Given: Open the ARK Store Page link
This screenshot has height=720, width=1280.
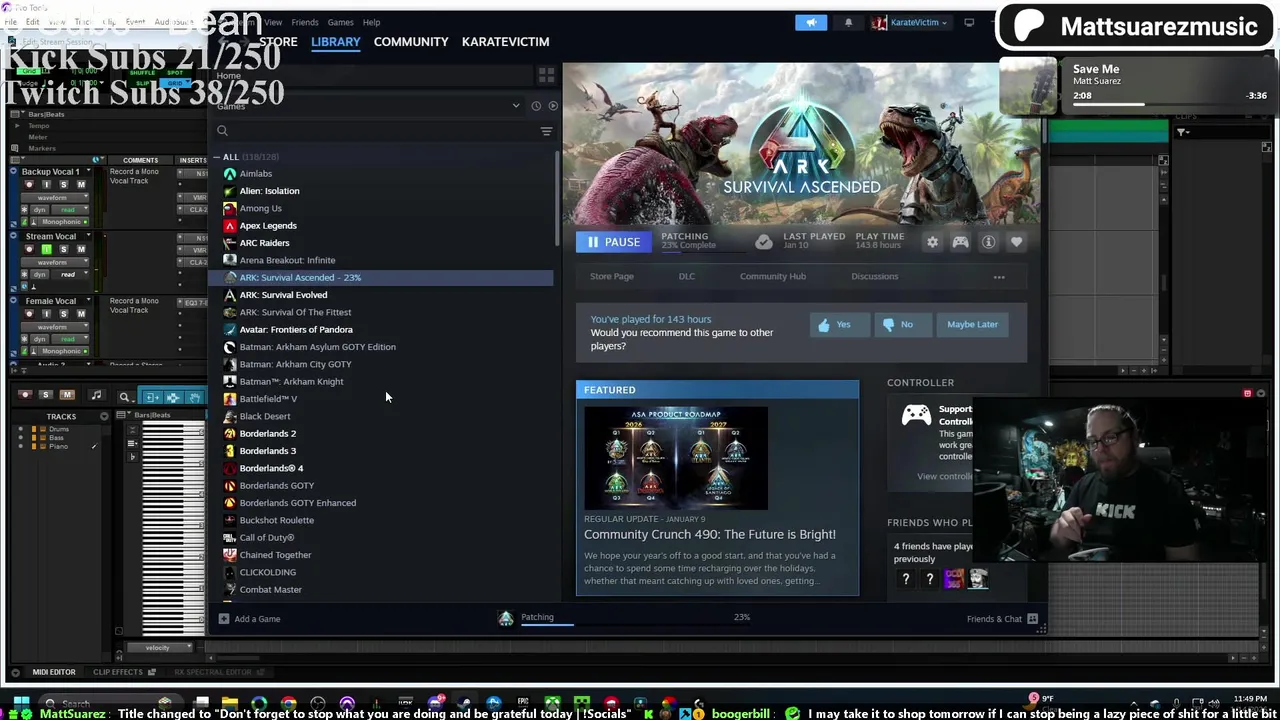Looking at the screenshot, I should 612,276.
